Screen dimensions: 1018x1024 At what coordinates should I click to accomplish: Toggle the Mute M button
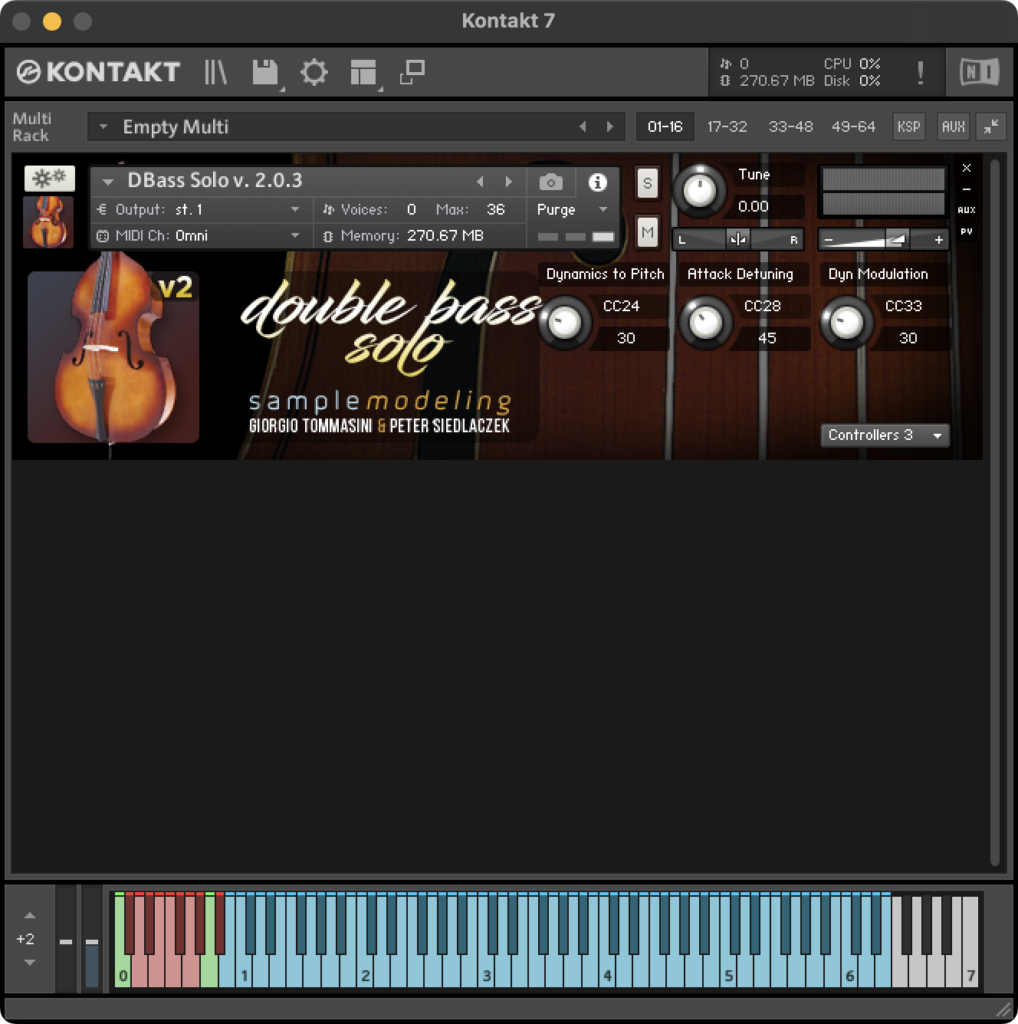click(647, 232)
